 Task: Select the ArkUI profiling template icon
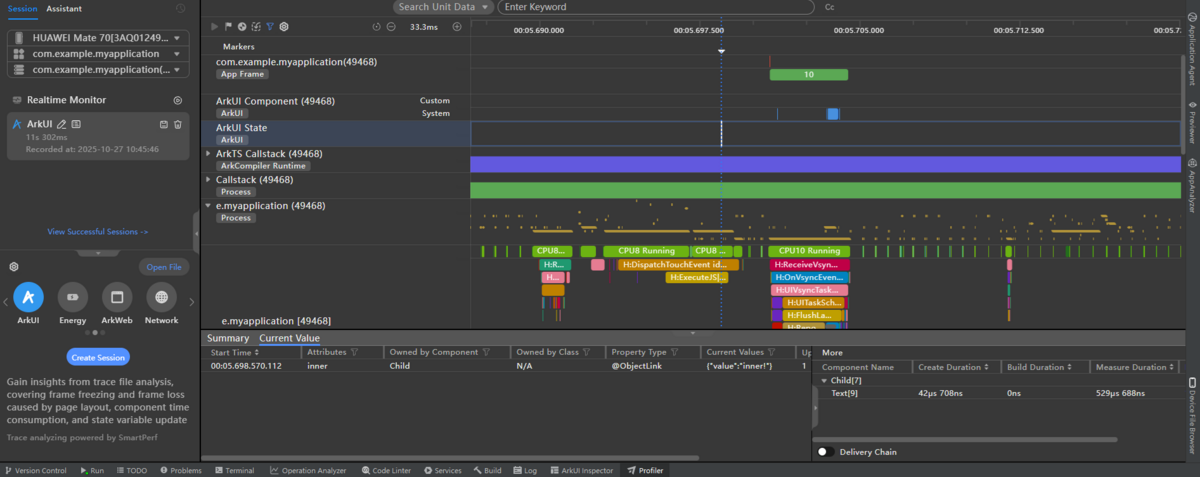[x=28, y=297]
